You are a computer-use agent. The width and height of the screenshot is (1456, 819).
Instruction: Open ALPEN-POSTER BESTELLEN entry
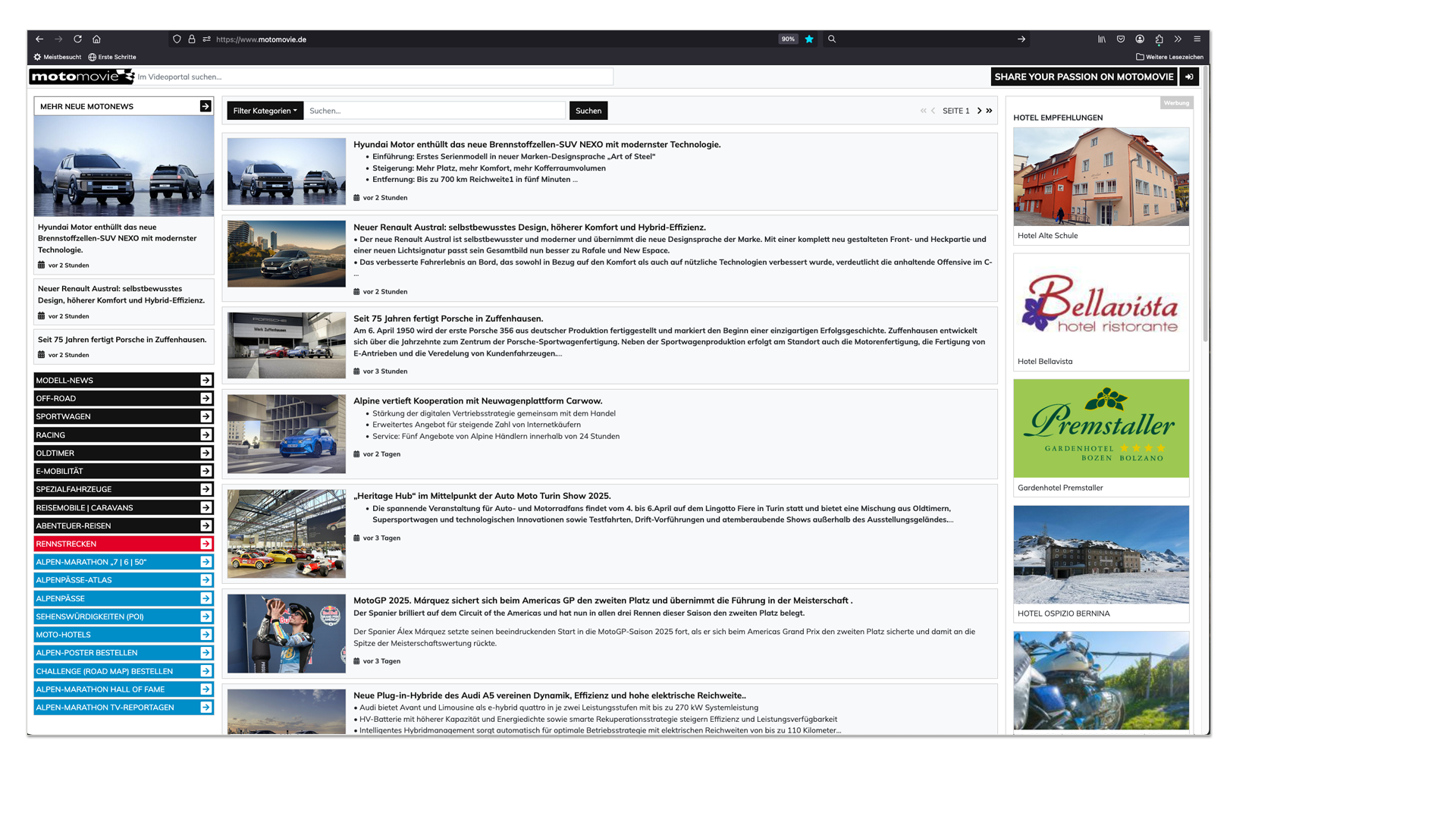[124, 653]
